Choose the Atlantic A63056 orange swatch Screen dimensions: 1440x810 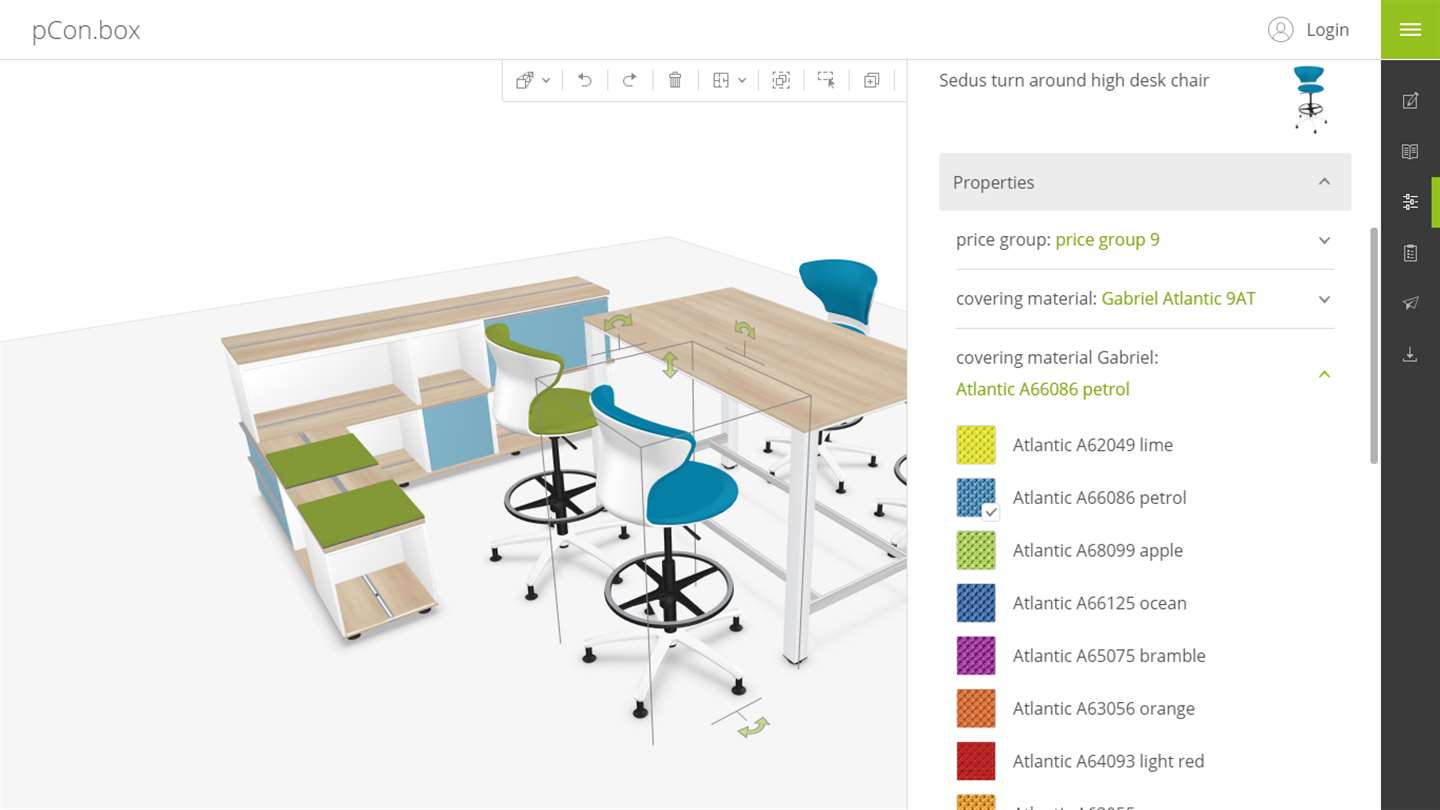click(x=976, y=708)
